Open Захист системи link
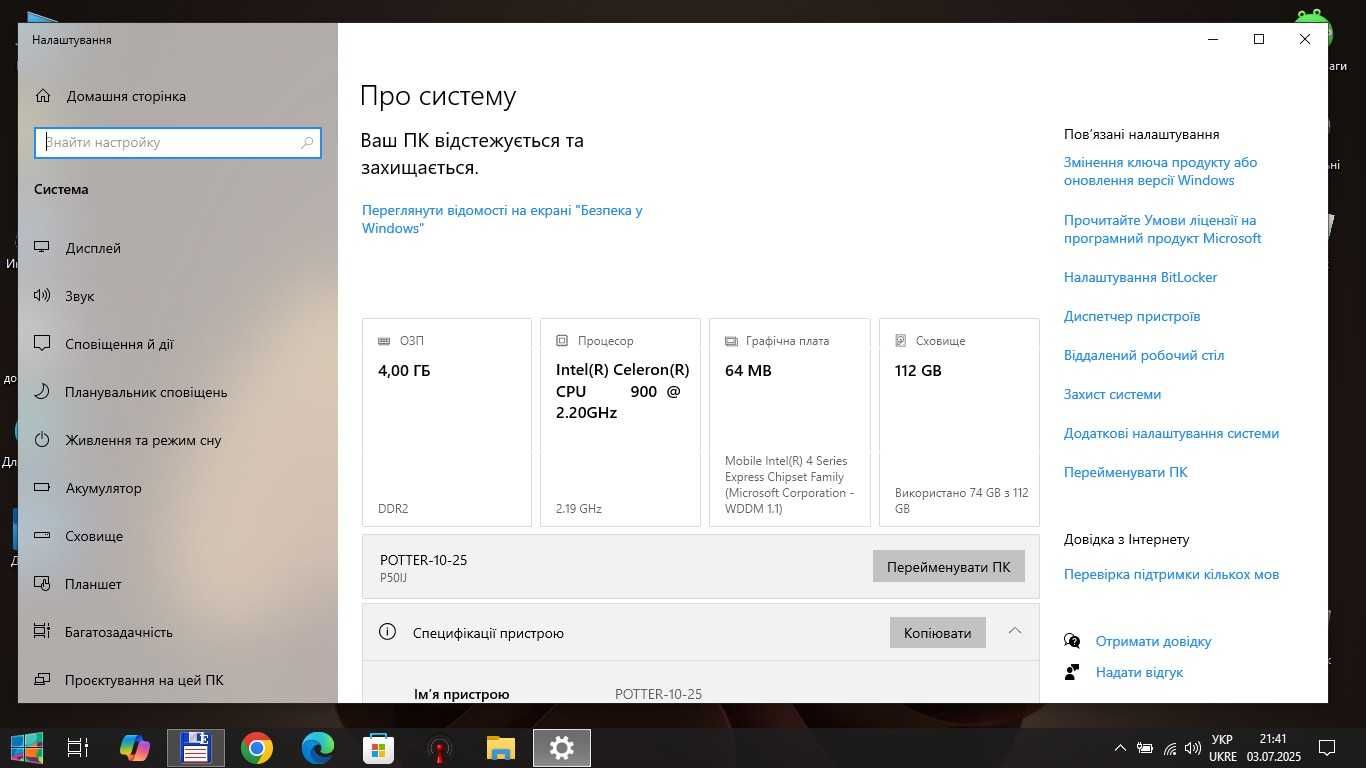Screen dimensions: 1366x768 pos(1112,394)
